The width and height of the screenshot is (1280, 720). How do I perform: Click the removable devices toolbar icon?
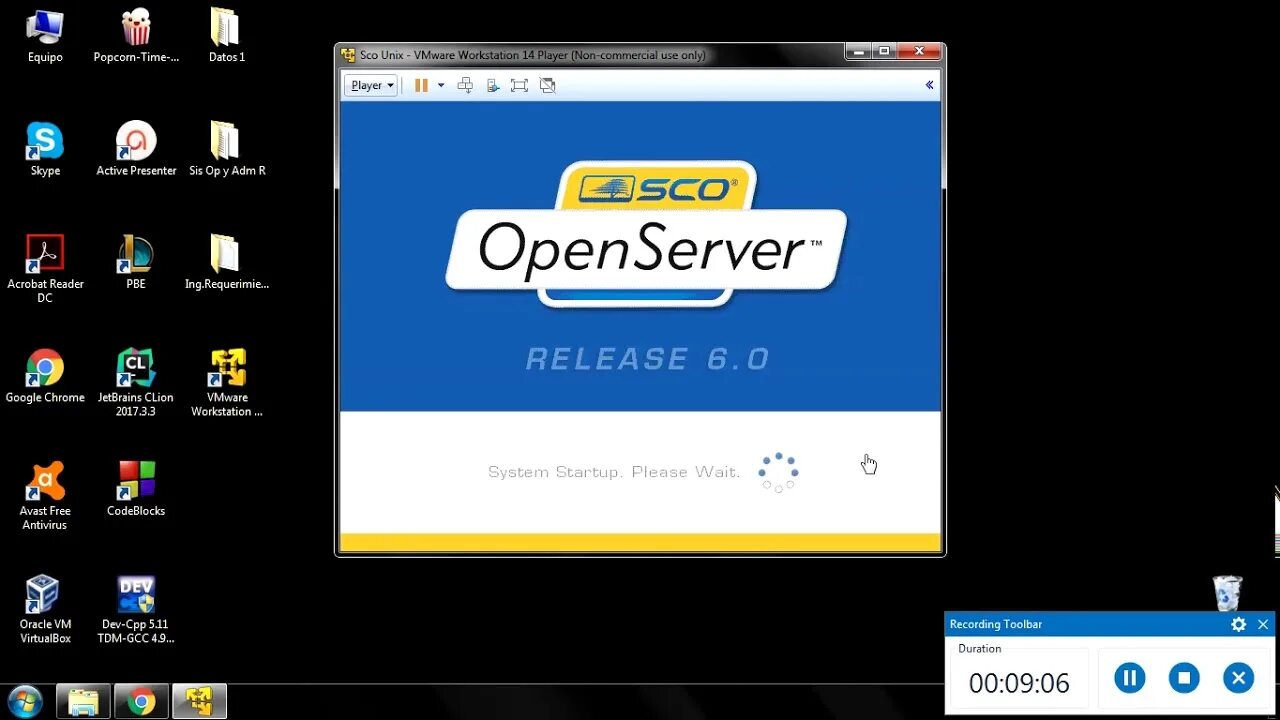pos(493,85)
